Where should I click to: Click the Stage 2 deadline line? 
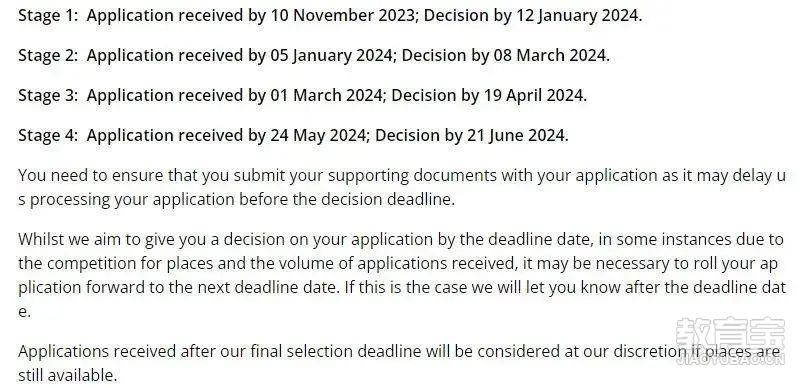pos(314,56)
